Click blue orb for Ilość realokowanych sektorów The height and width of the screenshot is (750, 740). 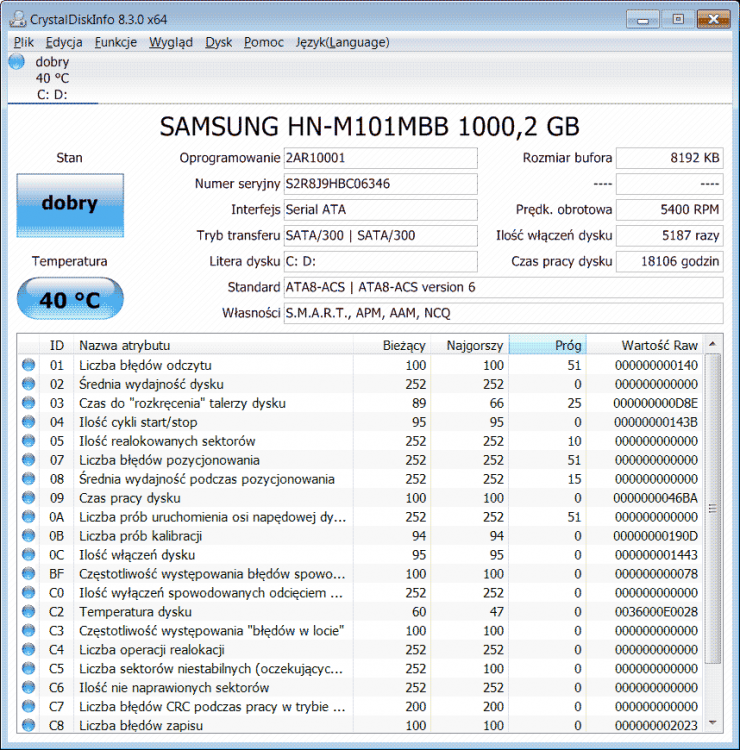28,441
